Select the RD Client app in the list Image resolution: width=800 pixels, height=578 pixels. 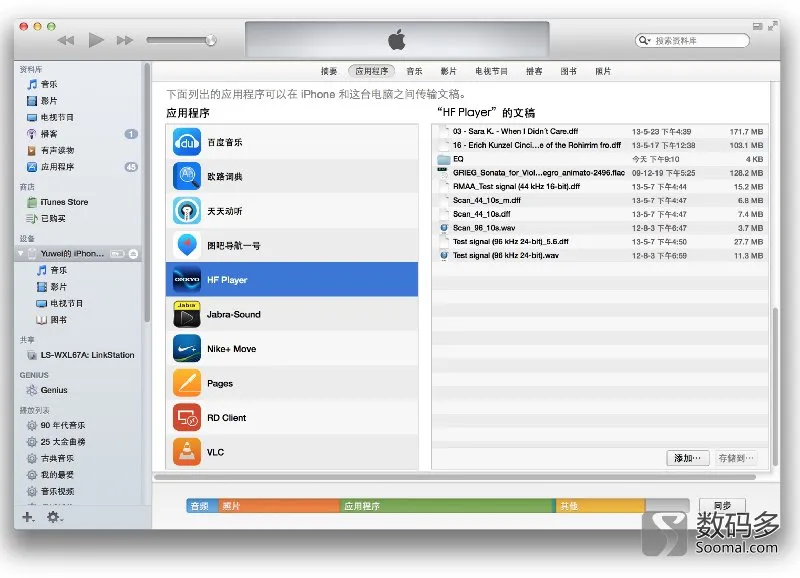(292, 418)
